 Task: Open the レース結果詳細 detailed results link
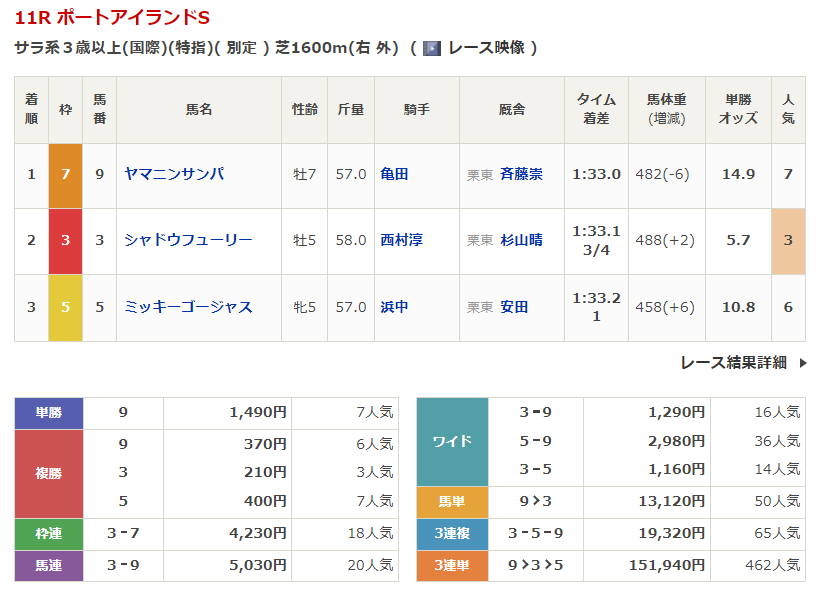[x=733, y=363]
